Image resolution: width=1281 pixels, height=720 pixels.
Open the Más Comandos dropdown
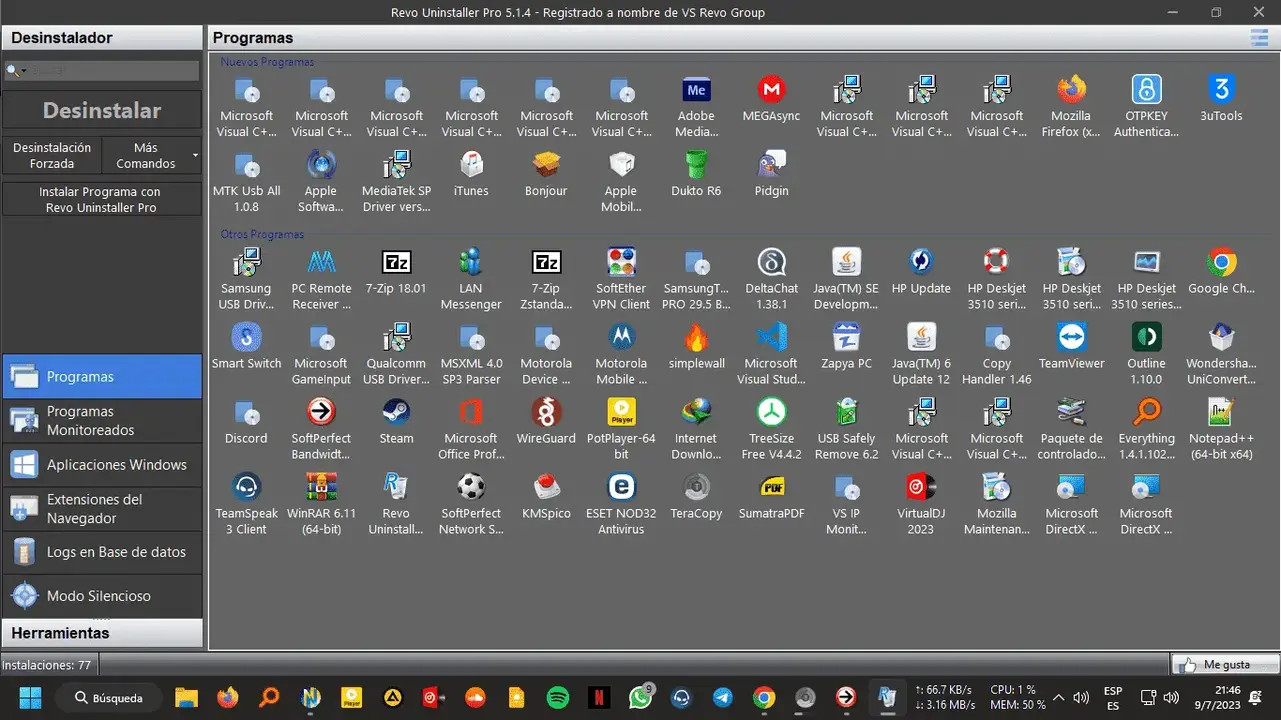[152, 155]
